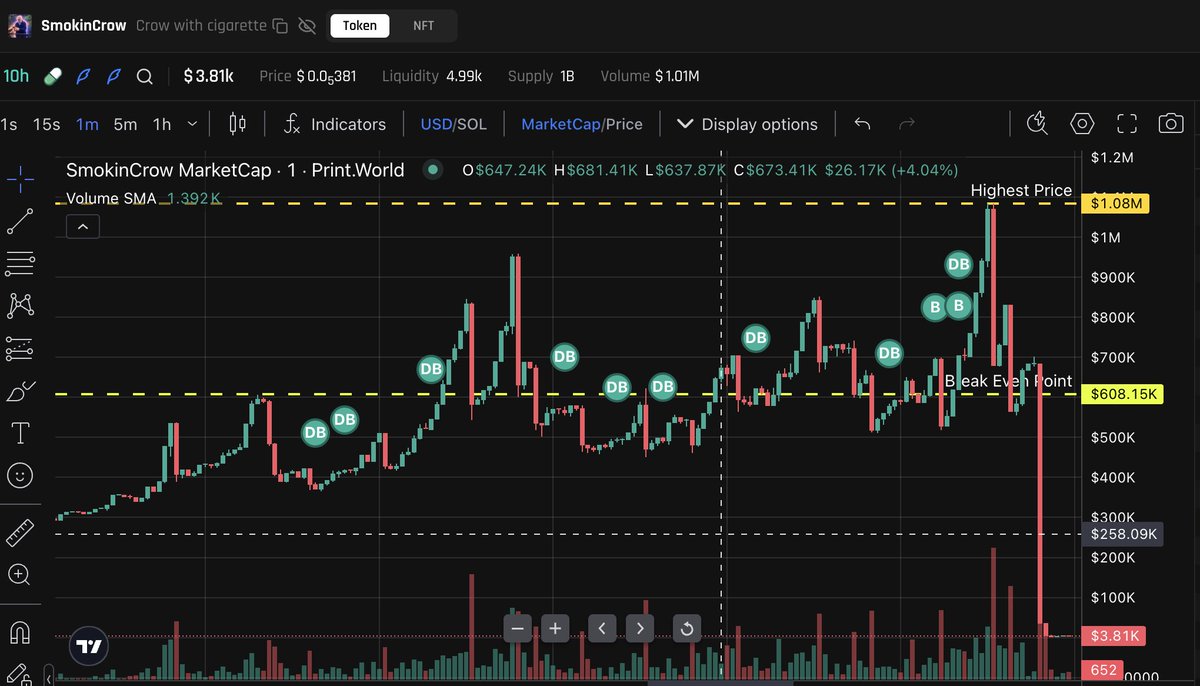
Task: Expand the Display options dropdown
Action: pyautogui.click(x=747, y=124)
